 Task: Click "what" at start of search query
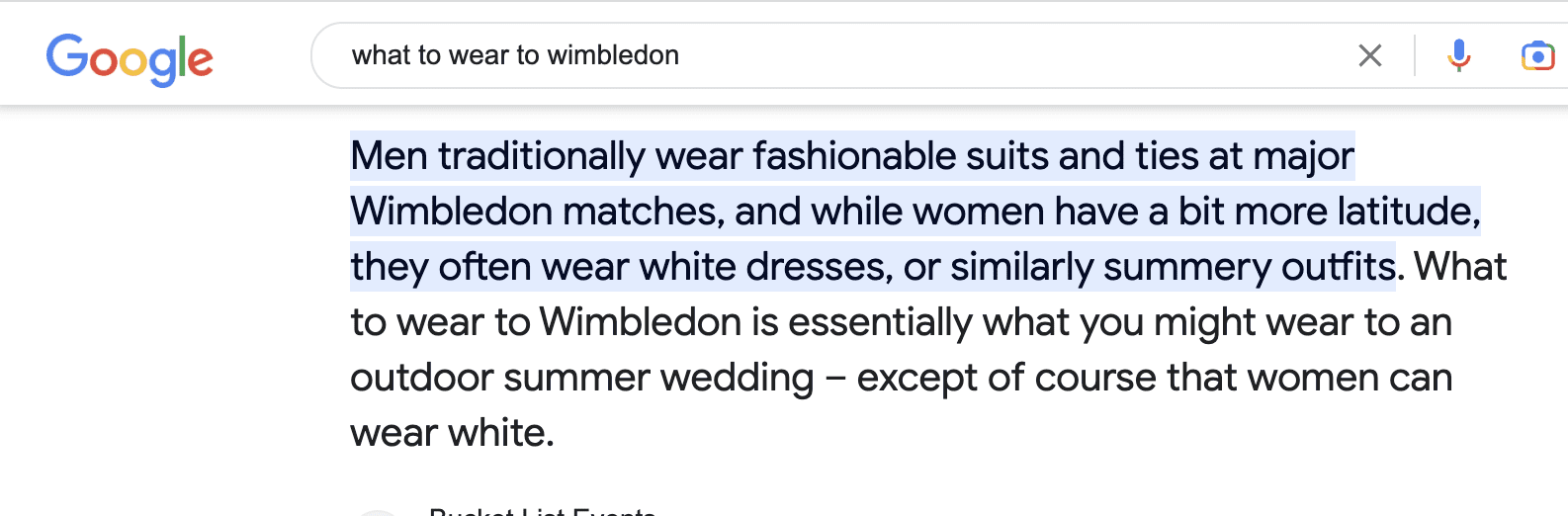pos(381,55)
